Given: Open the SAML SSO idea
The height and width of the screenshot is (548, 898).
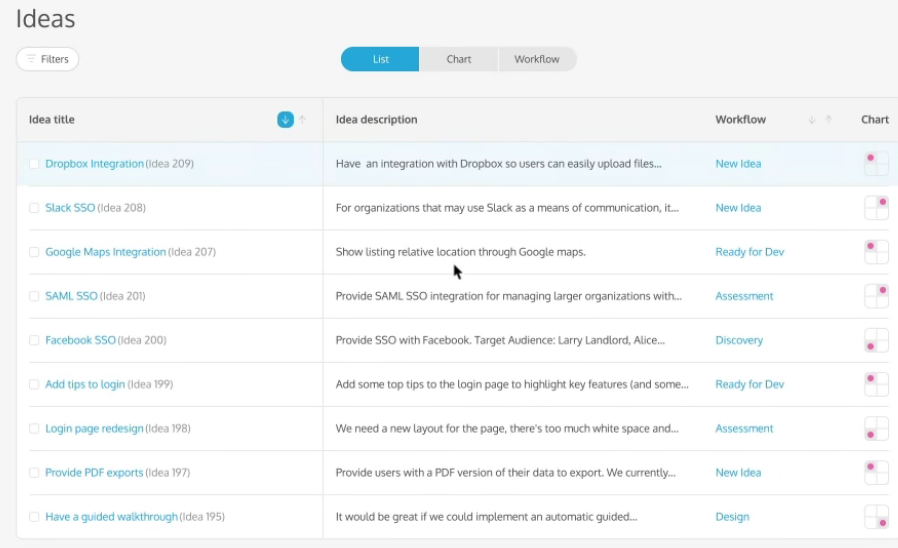Looking at the screenshot, I should point(71,296).
